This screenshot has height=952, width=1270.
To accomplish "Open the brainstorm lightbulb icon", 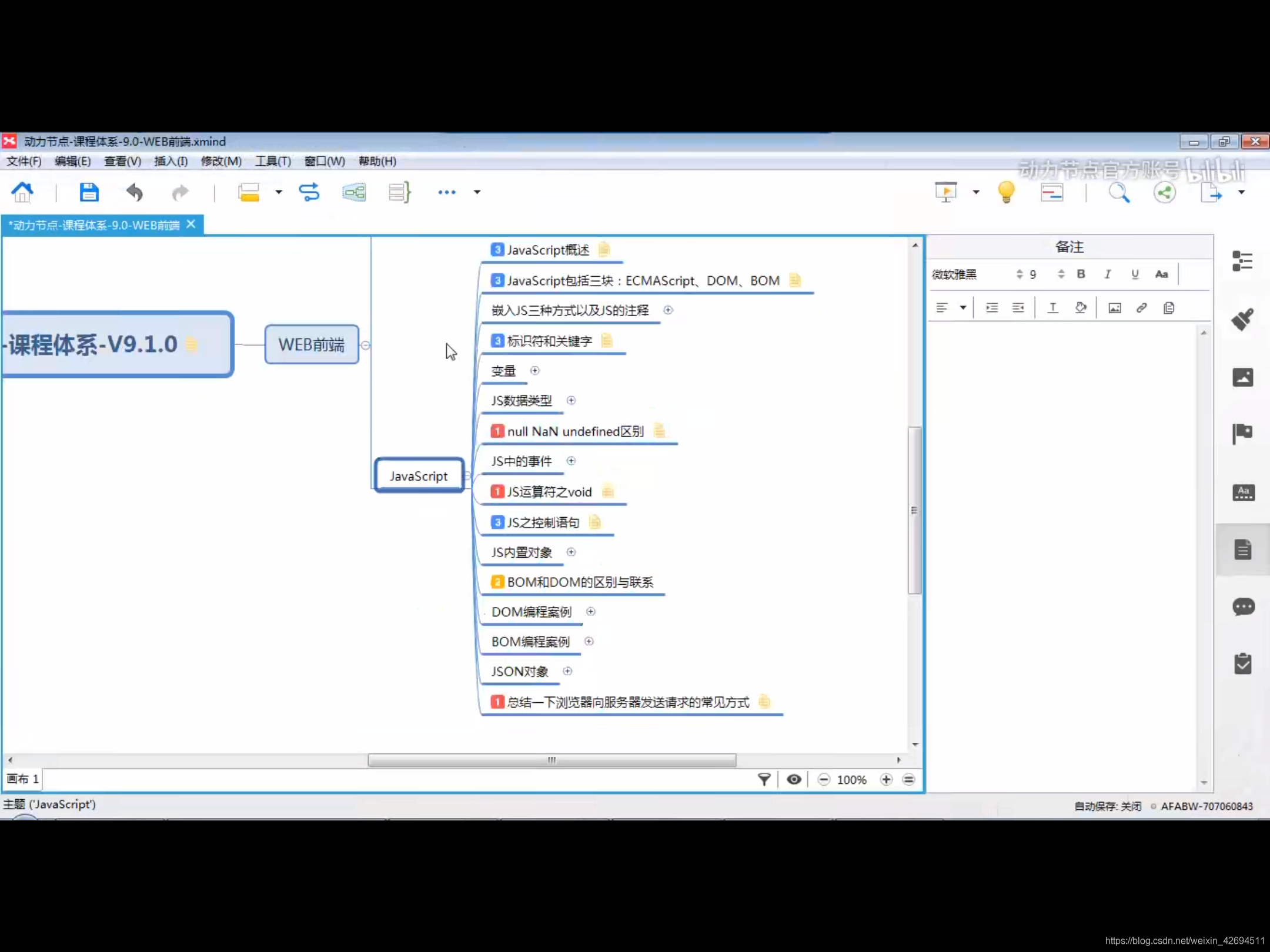I will pyautogui.click(x=1006, y=192).
